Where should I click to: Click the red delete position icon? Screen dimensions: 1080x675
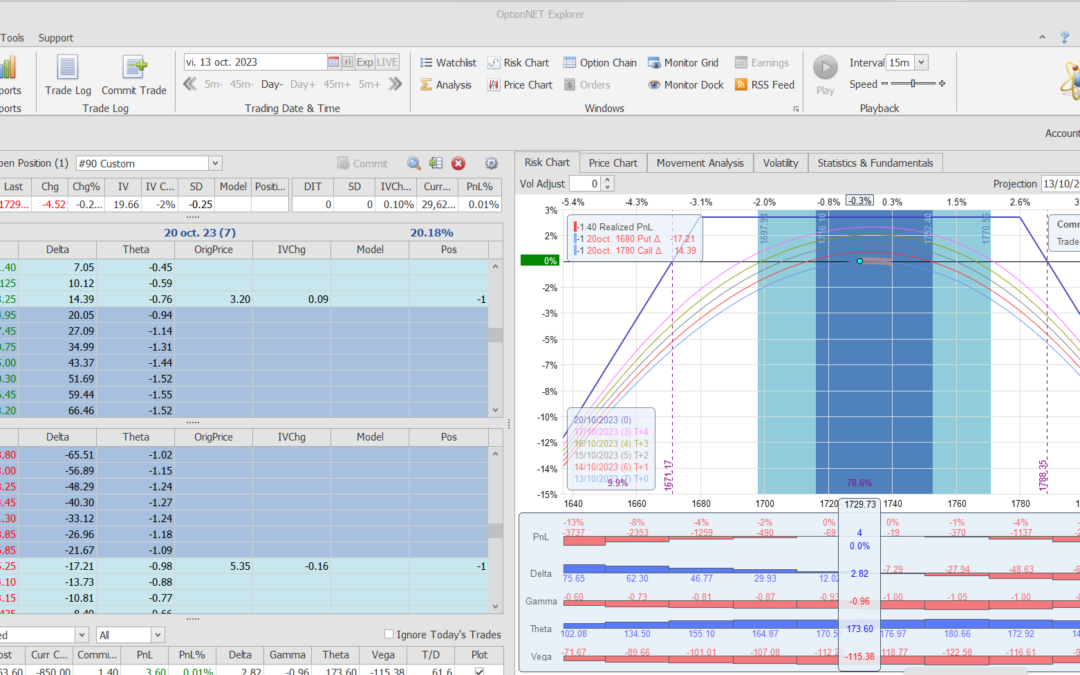point(458,163)
